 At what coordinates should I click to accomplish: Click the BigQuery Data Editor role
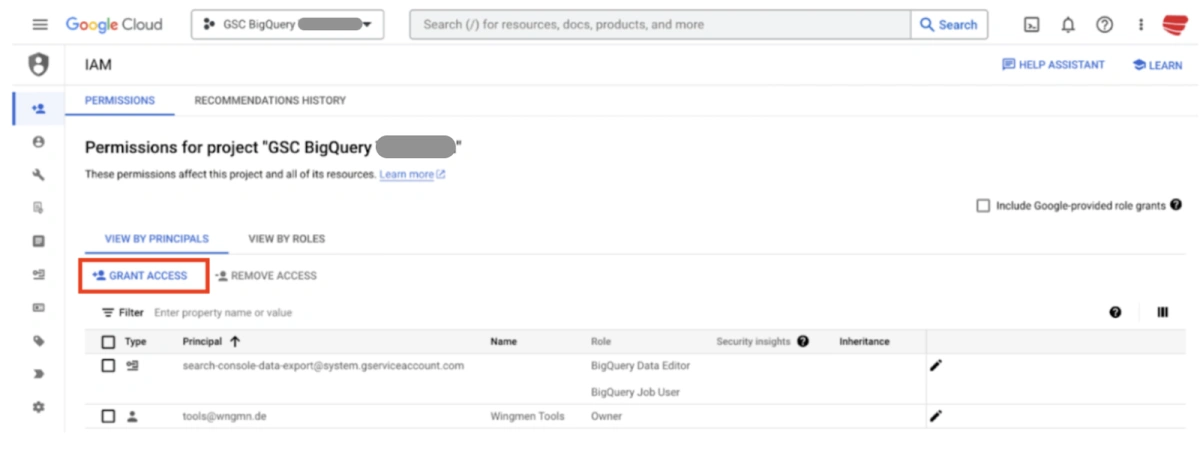click(640, 365)
